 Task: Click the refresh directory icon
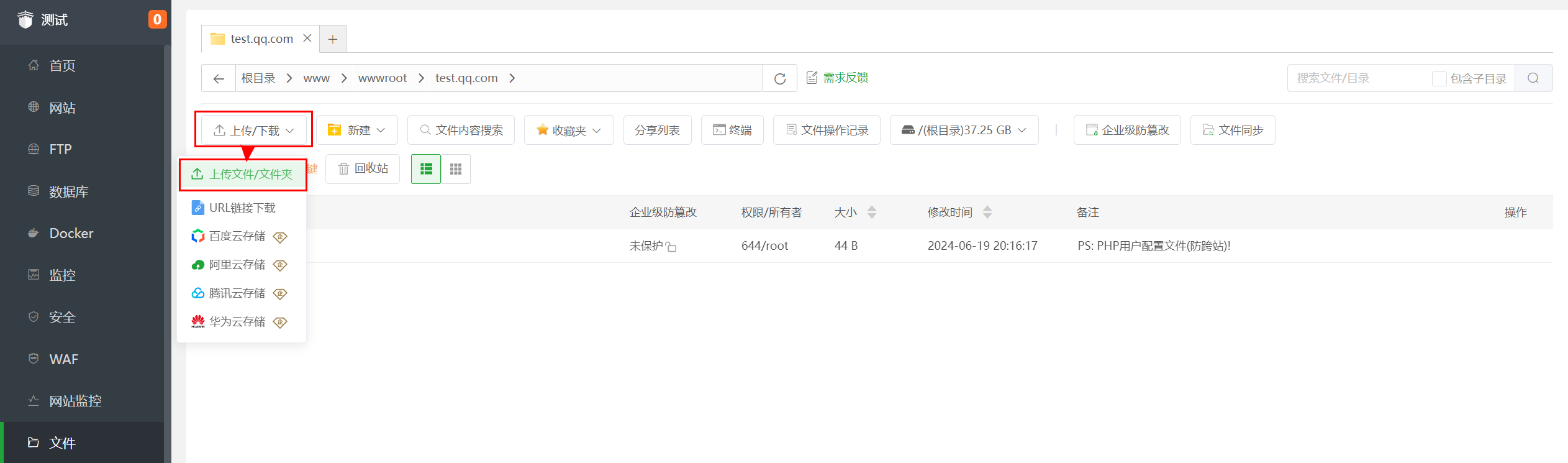(x=780, y=78)
